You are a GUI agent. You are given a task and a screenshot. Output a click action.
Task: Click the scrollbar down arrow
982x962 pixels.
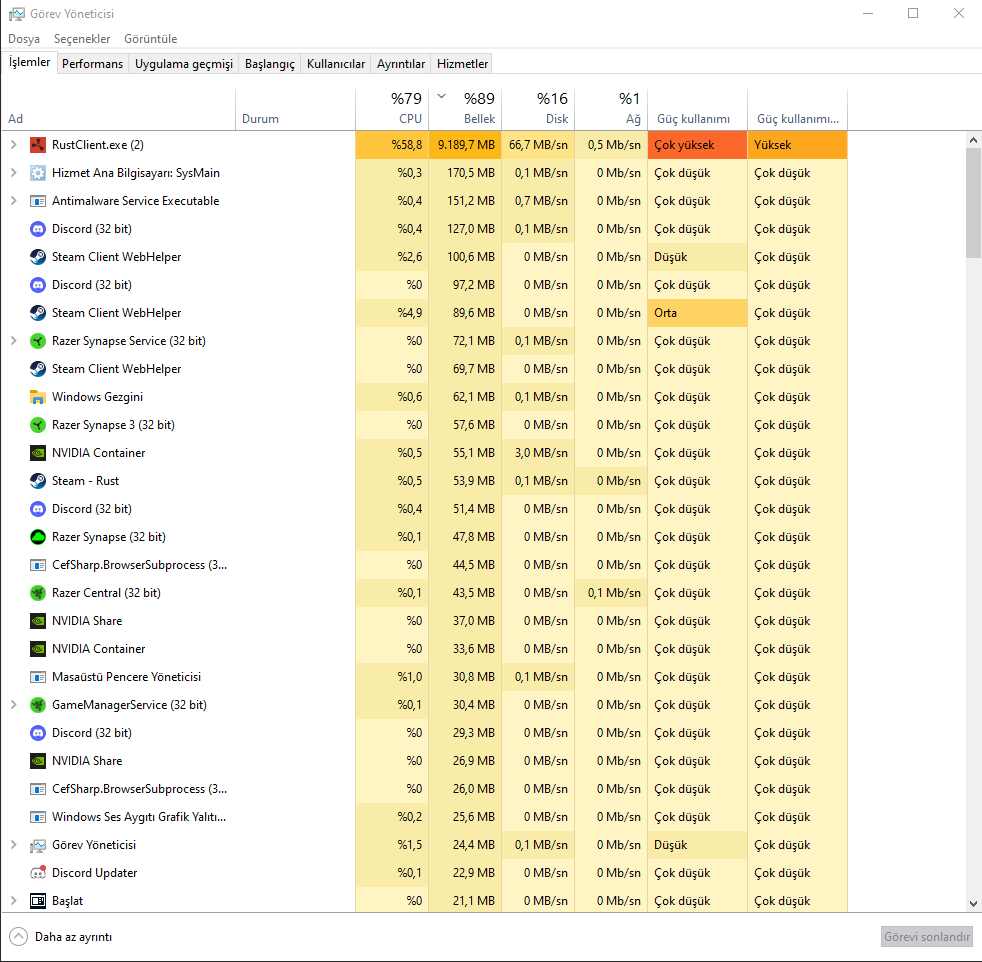coord(973,903)
